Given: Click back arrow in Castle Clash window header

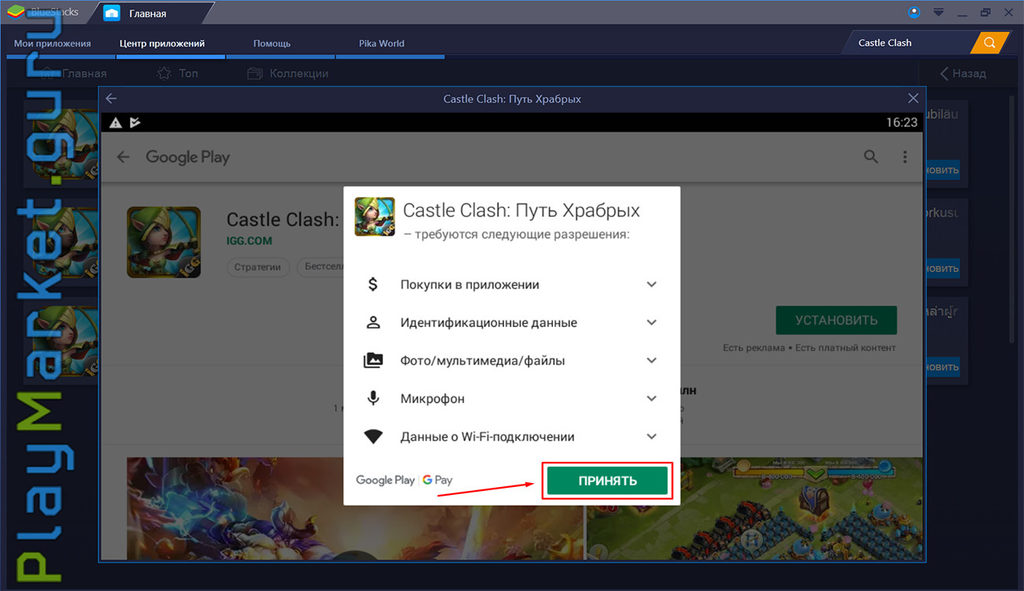Looking at the screenshot, I should tap(112, 99).
